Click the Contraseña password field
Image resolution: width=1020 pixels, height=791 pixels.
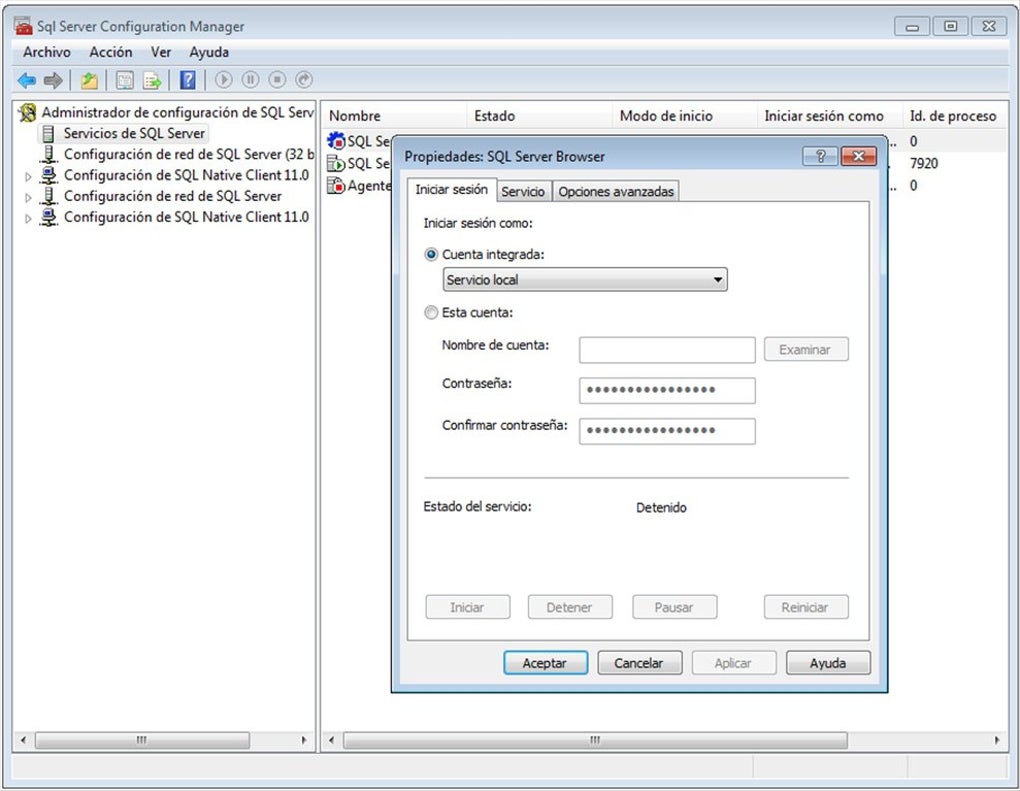click(x=667, y=390)
